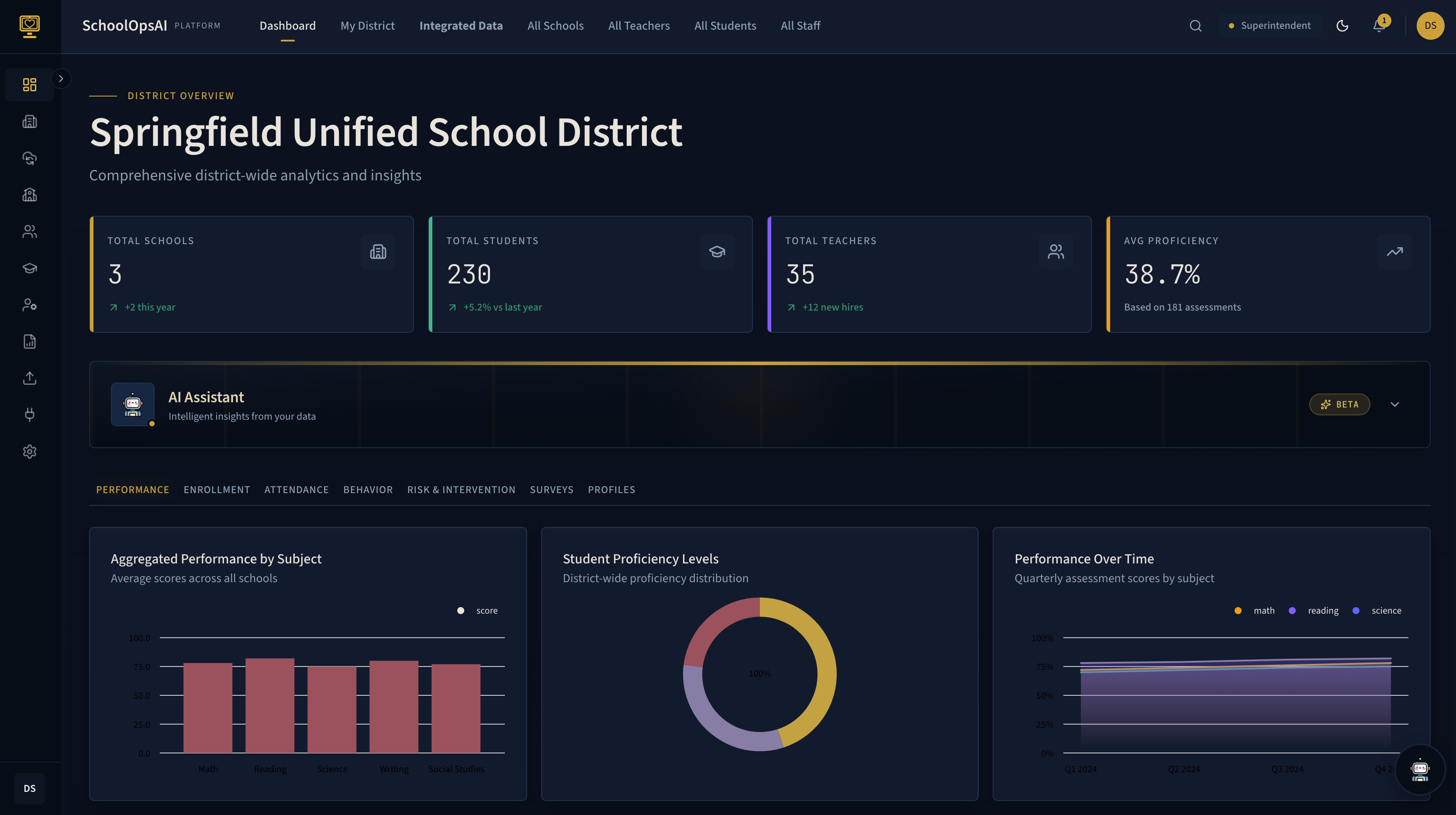The width and height of the screenshot is (1456, 815).
Task: Open the data sync icon in the sidebar
Action: click(29, 158)
